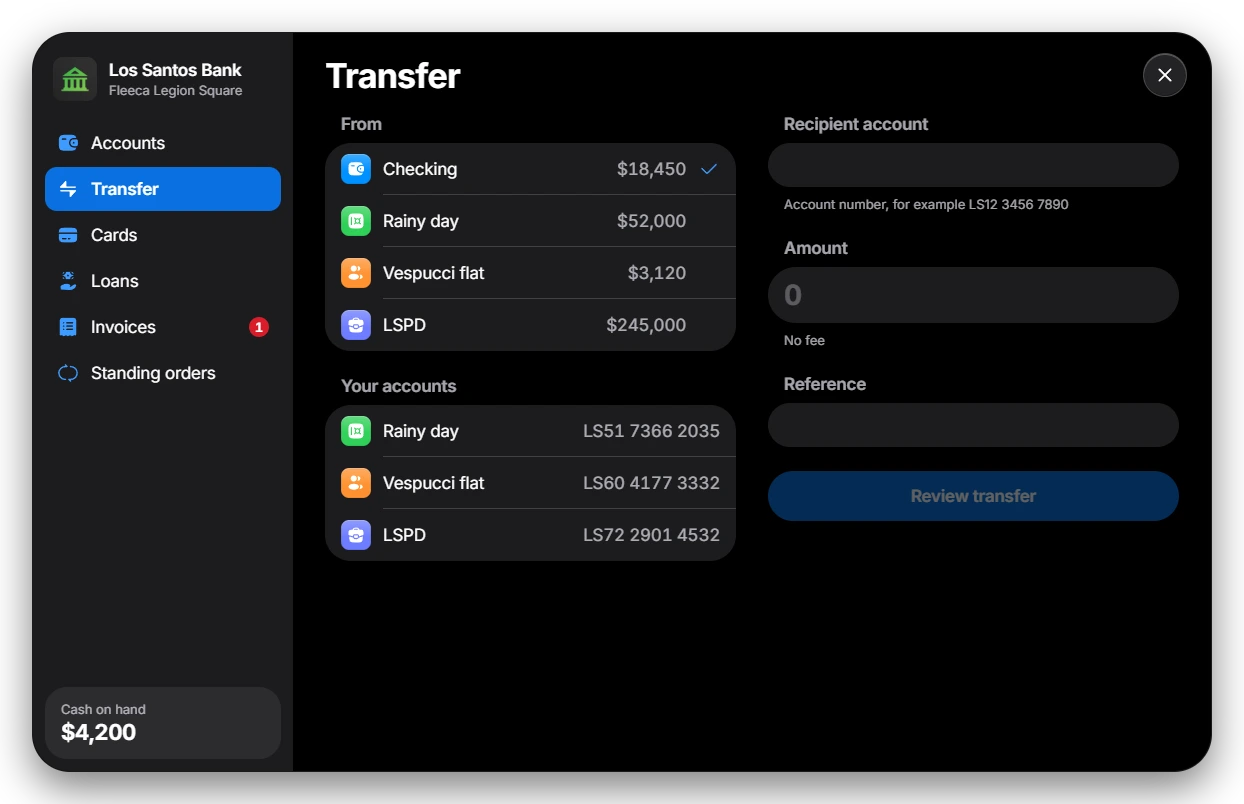
Task: Choose Vespucci flat $3,120 as source account
Action: [x=530, y=273]
